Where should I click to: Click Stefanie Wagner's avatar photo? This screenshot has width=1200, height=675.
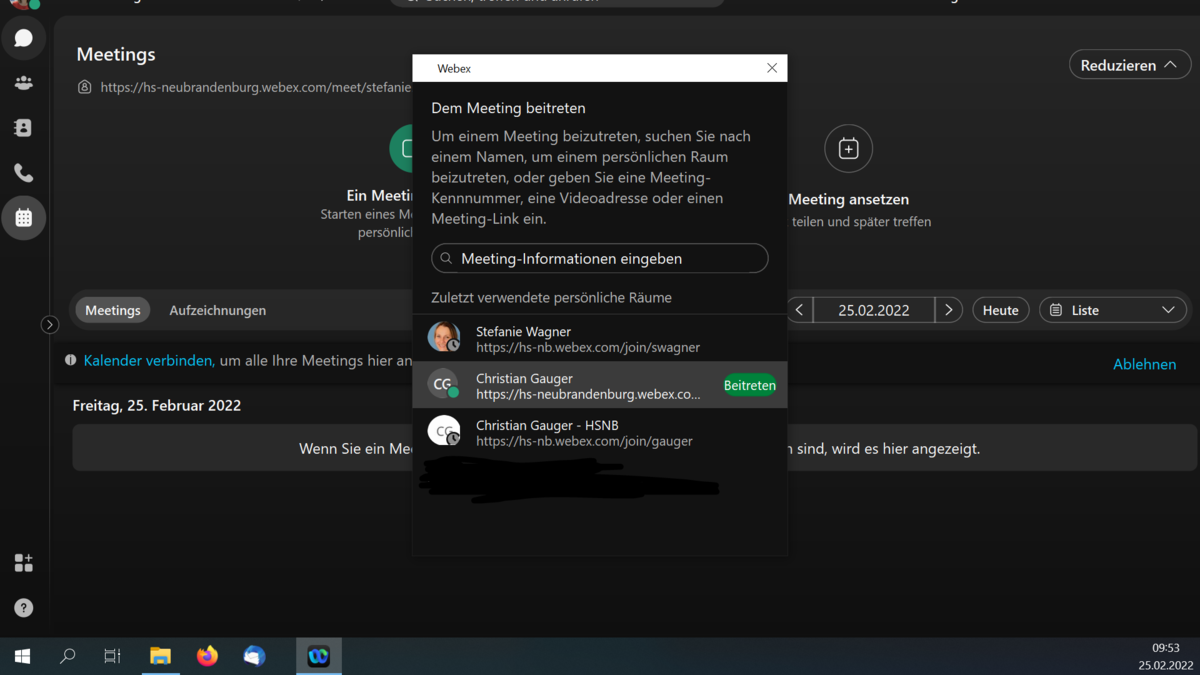443,337
